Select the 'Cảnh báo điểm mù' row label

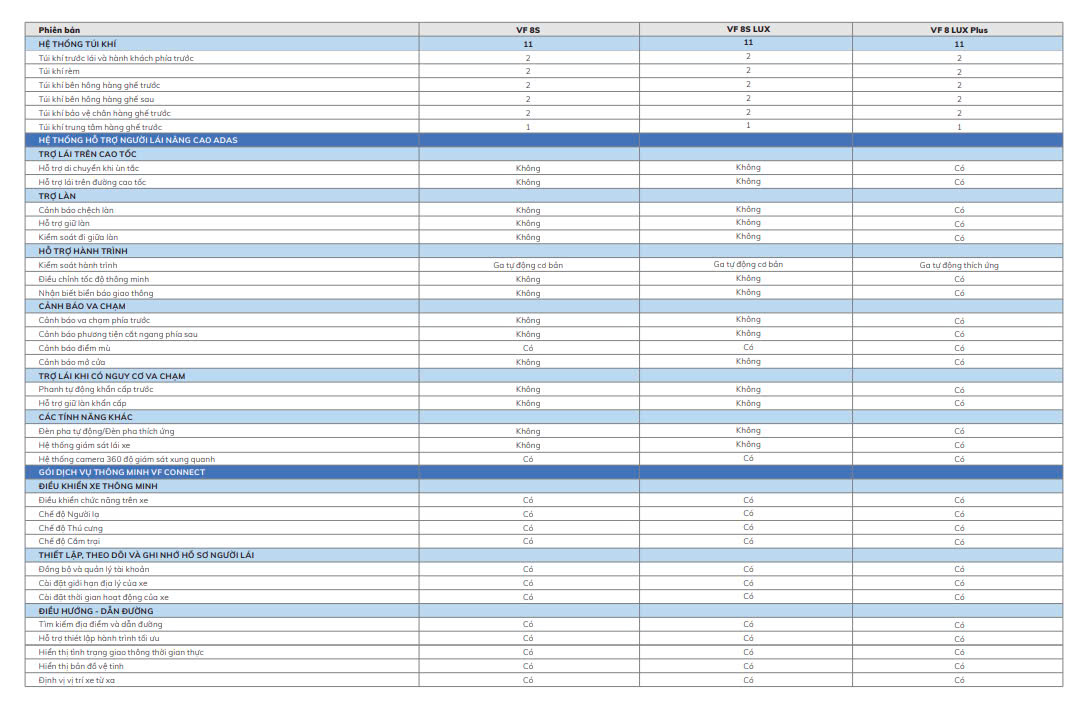(75, 348)
